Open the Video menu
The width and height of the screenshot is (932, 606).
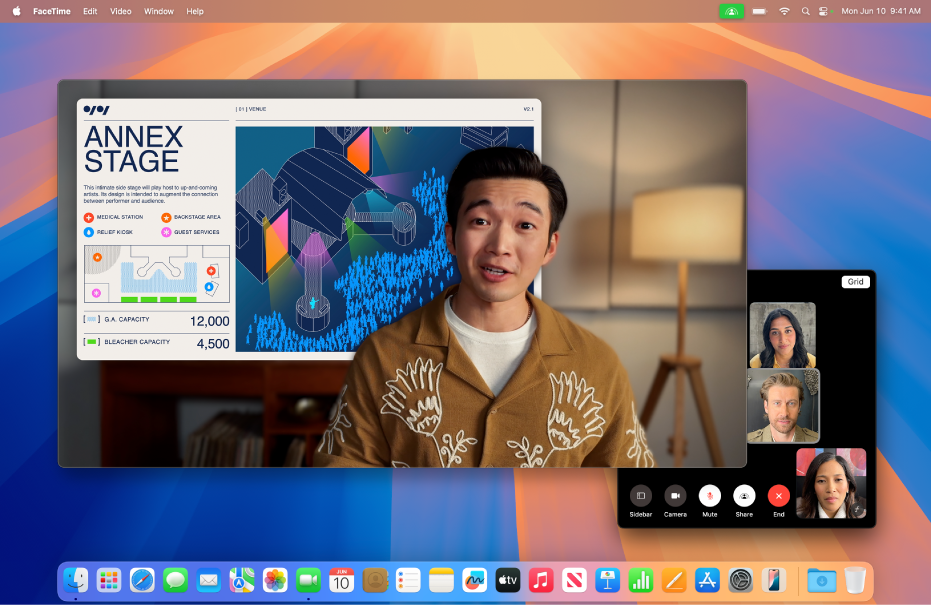(120, 11)
